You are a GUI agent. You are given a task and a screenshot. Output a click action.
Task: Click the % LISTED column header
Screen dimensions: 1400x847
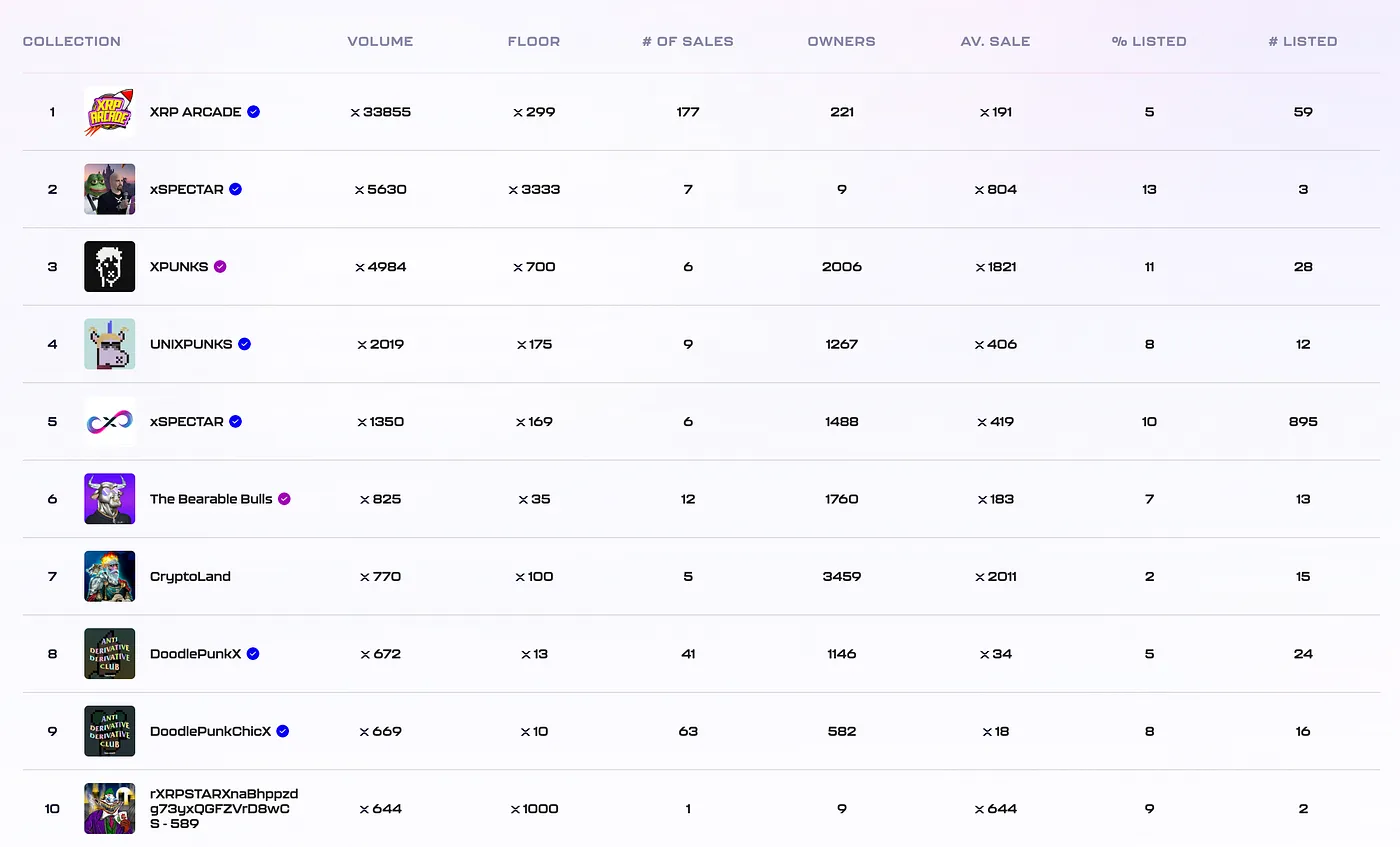(1149, 41)
